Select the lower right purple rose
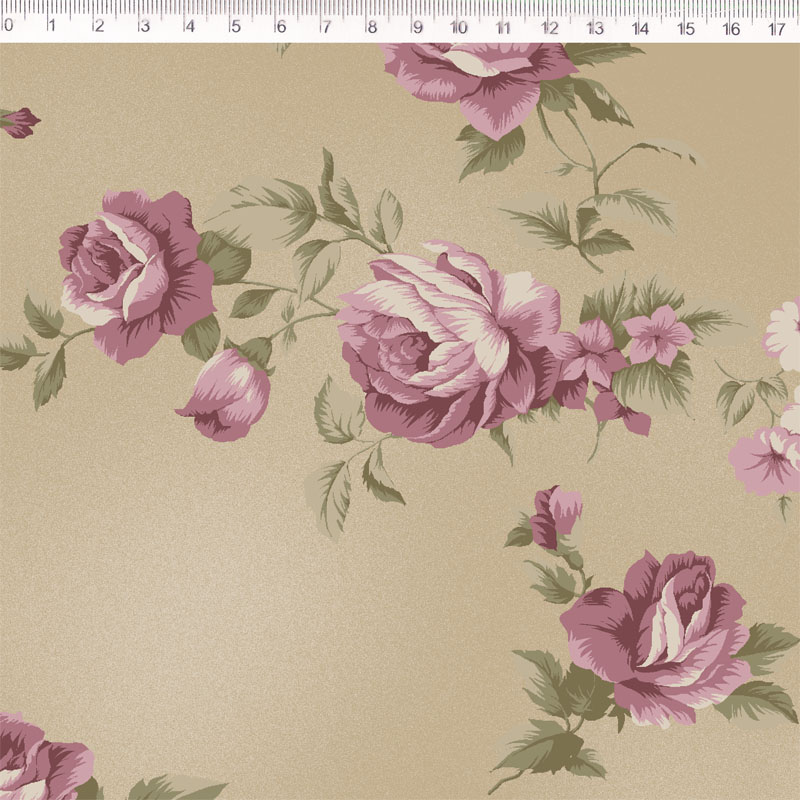800x800 pixels. [655, 635]
